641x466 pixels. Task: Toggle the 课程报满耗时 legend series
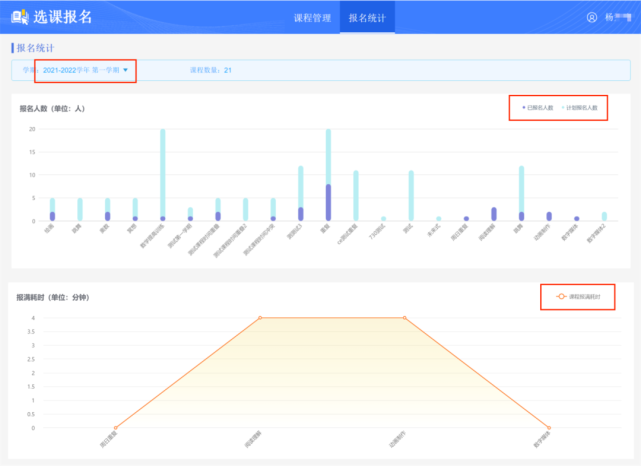click(x=578, y=296)
